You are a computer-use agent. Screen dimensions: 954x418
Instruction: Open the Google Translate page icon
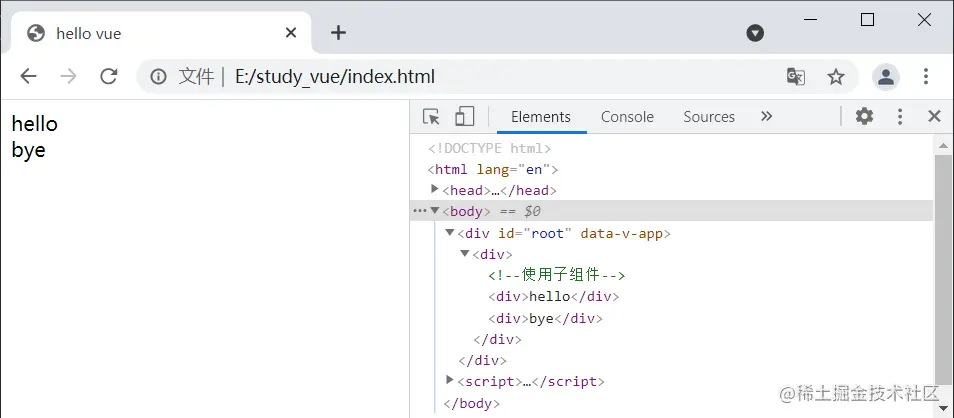tap(796, 77)
